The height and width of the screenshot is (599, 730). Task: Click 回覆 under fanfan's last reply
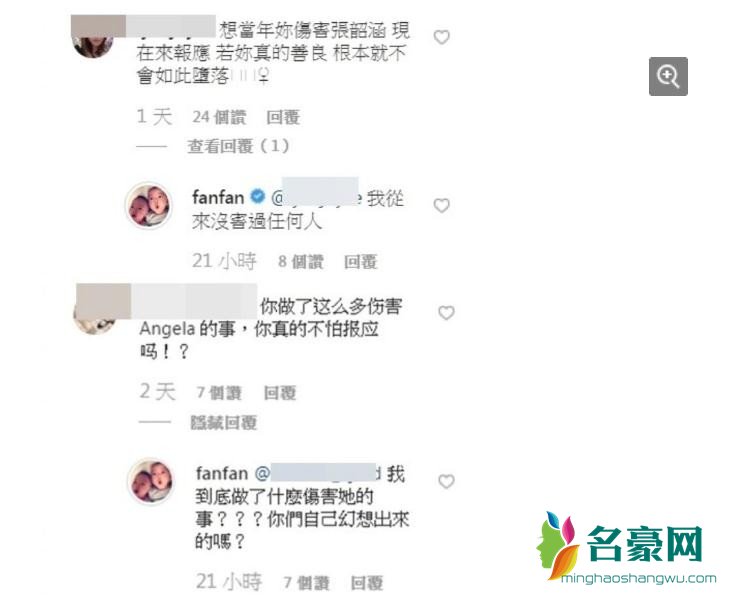click(367, 583)
